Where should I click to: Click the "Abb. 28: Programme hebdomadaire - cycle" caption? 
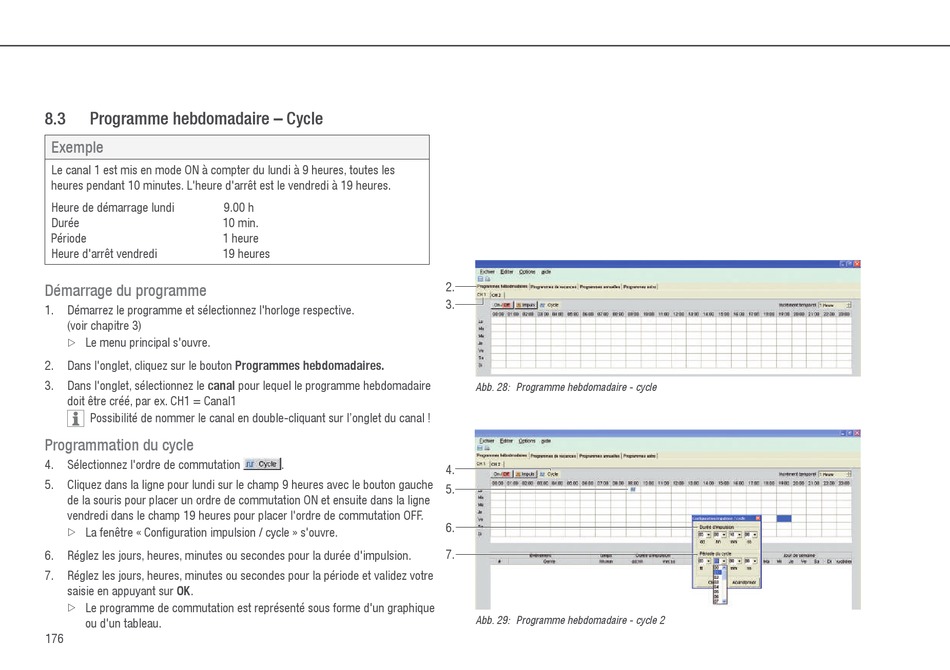tap(566, 387)
